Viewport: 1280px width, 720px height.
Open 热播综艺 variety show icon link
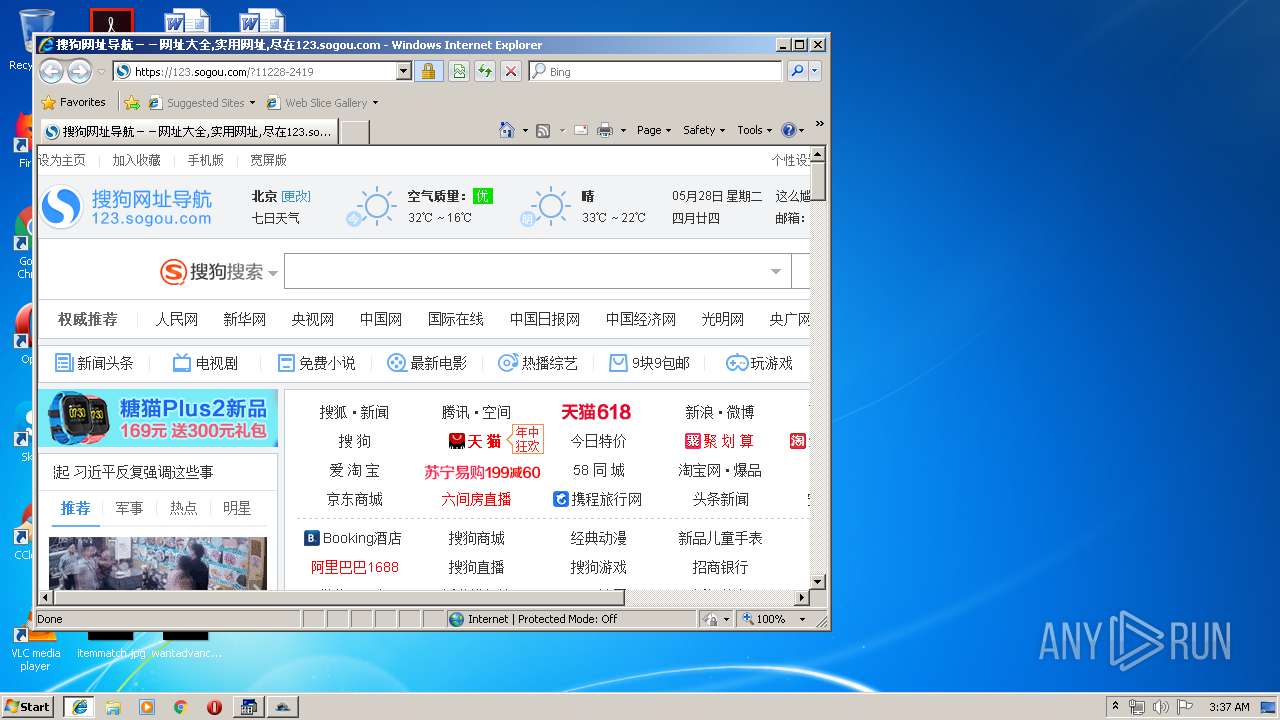538,363
